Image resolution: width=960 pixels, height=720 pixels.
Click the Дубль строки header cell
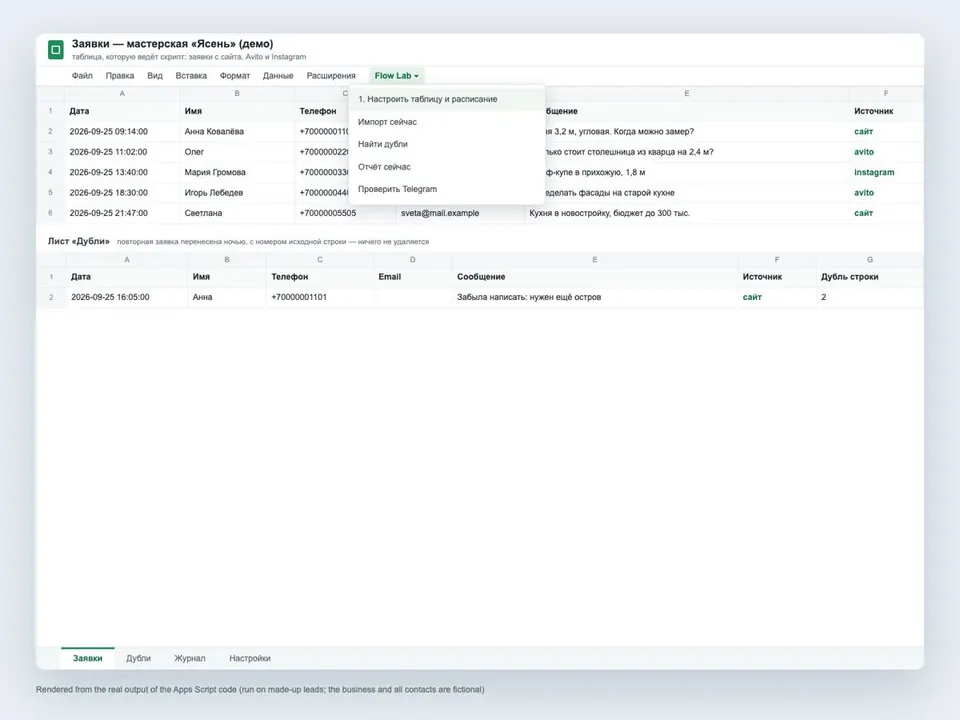point(870,277)
